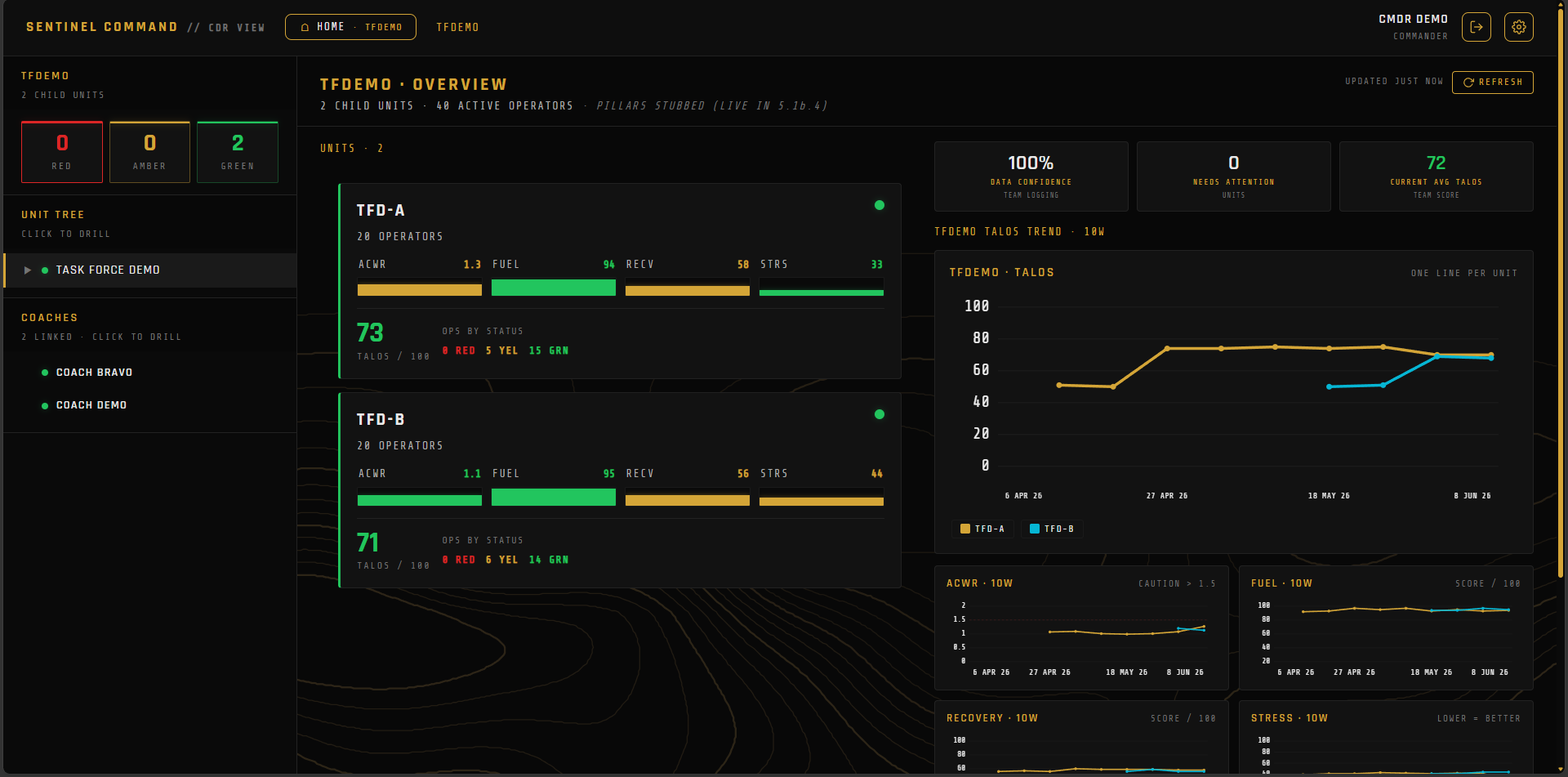Select the RED status count tile

coord(62,152)
